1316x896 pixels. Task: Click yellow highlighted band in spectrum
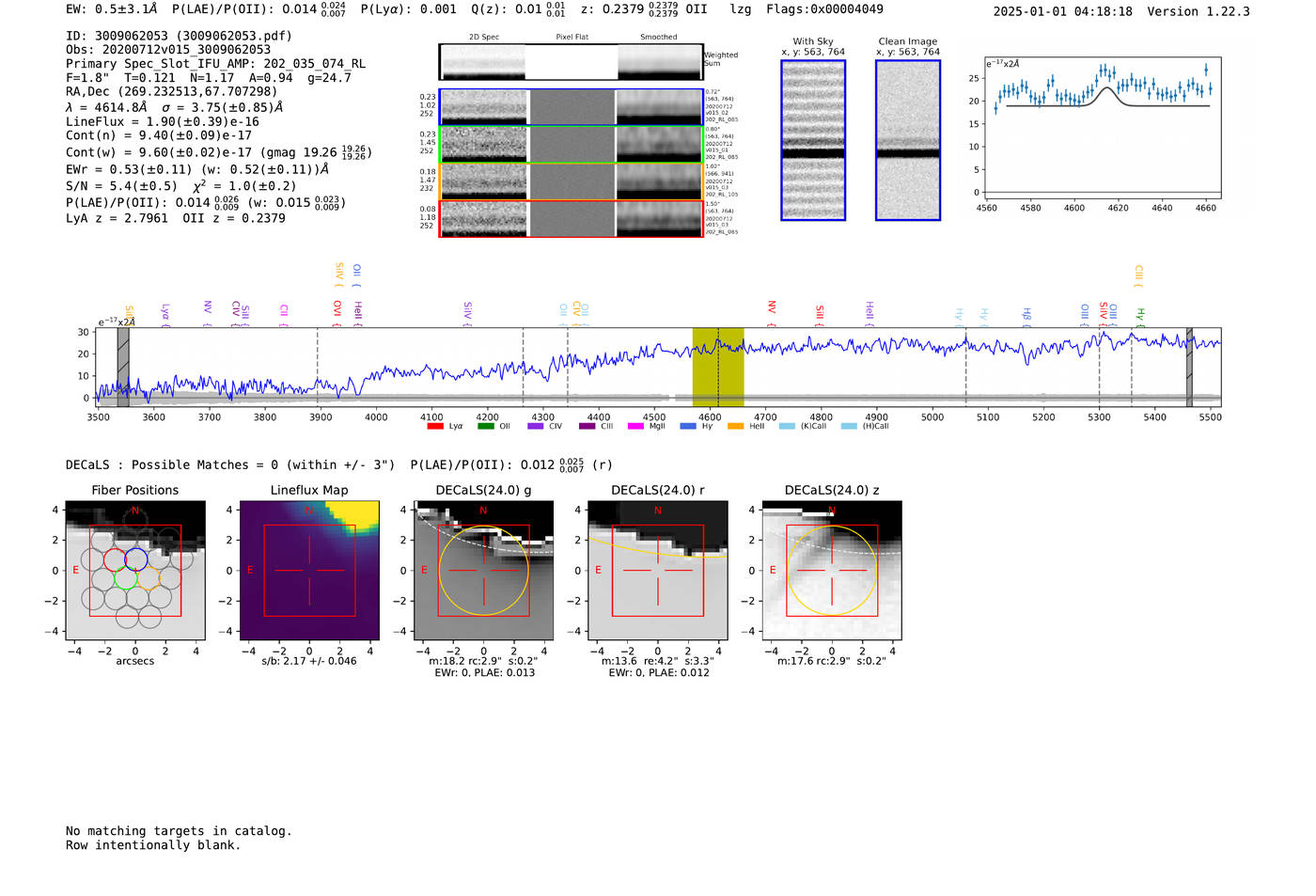click(718, 367)
